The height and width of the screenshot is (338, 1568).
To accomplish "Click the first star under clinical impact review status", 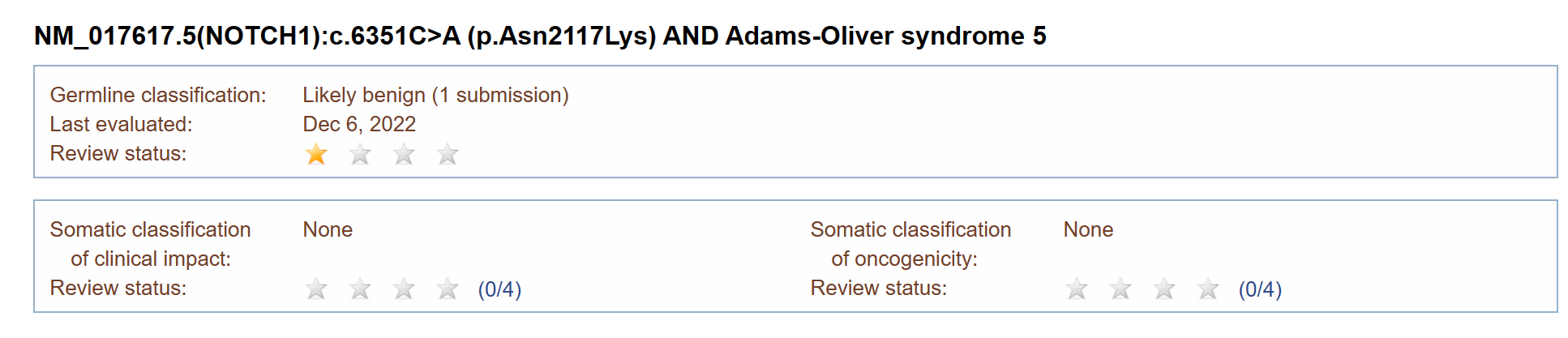I will pos(316,289).
